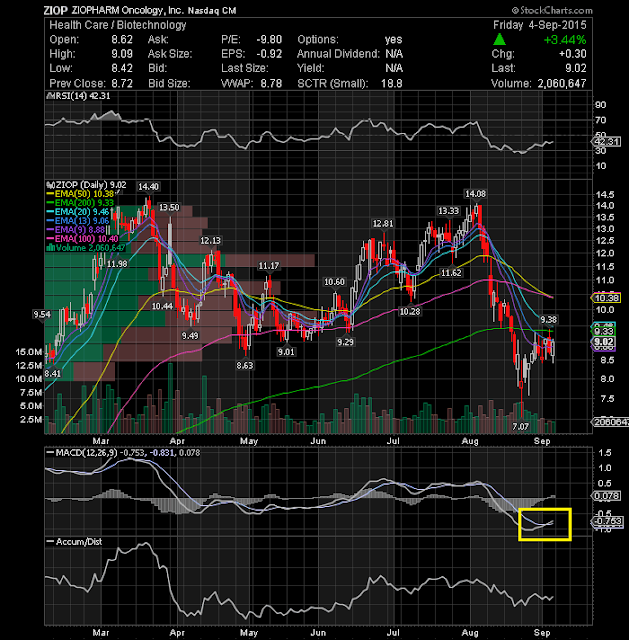Screen dimensions: 629x640
Task: Select the High price 9.09
Action: click(x=122, y=54)
